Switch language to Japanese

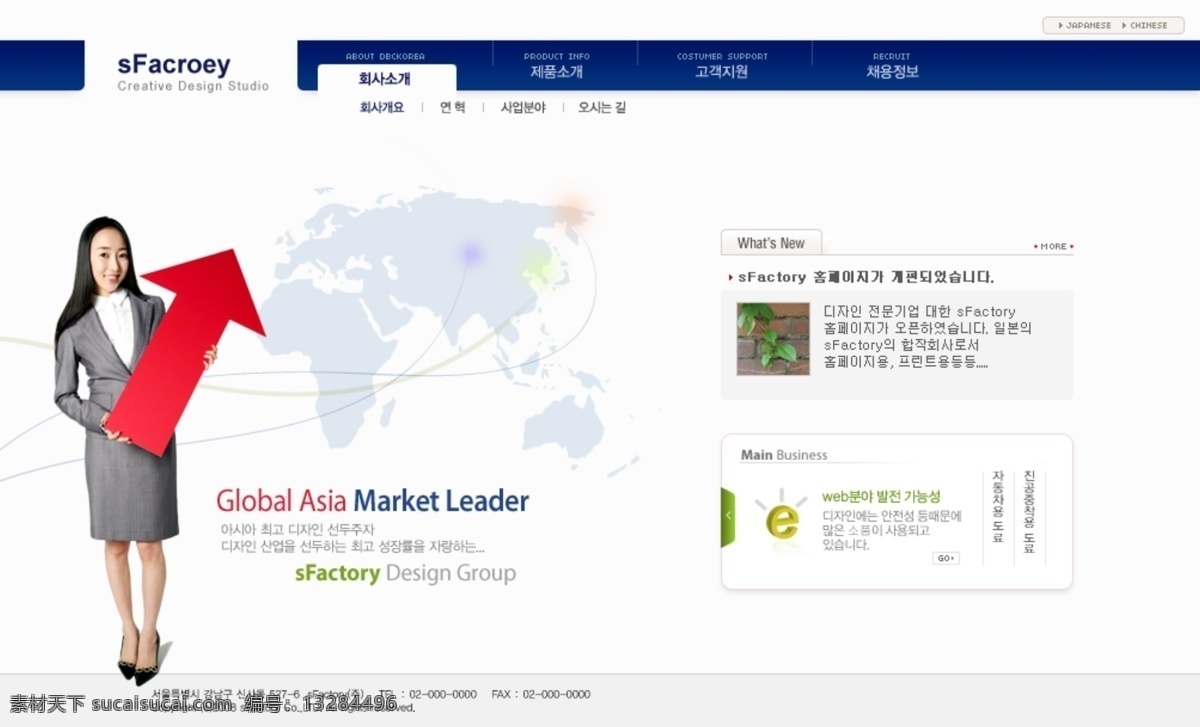pyautogui.click(x=1084, y=25)
